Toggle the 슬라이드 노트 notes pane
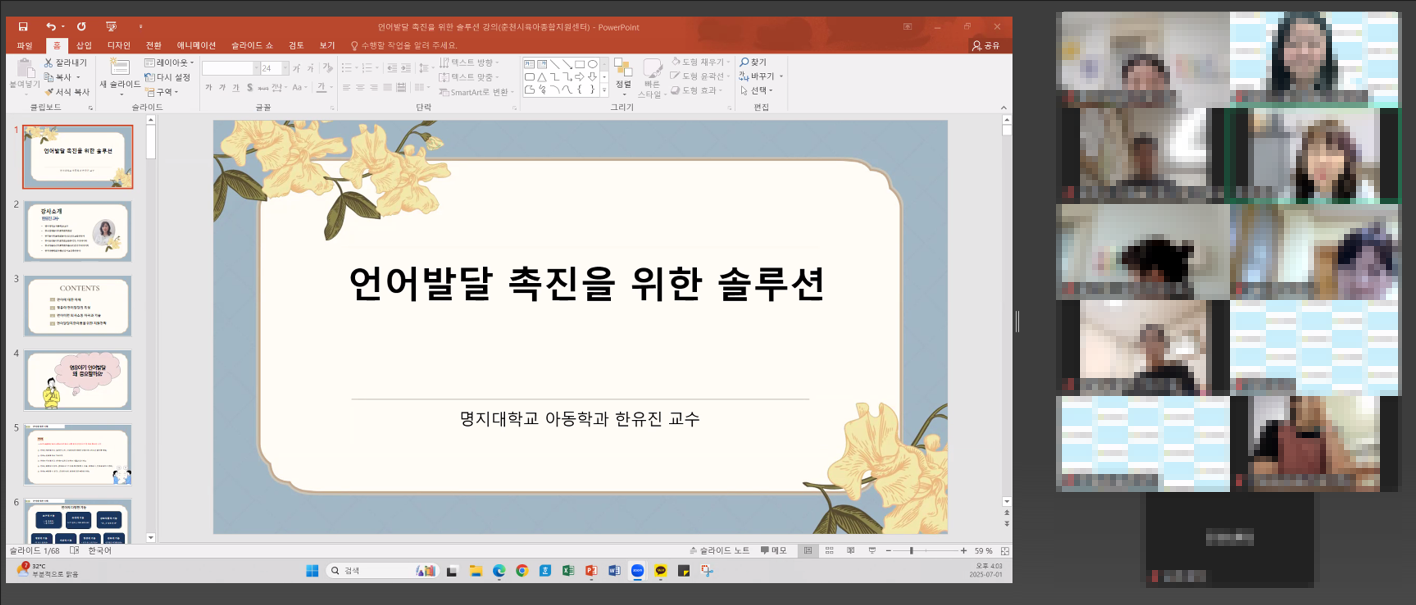Image resolution: width=1416 pixels, height=605 pixels. [719, 551]
